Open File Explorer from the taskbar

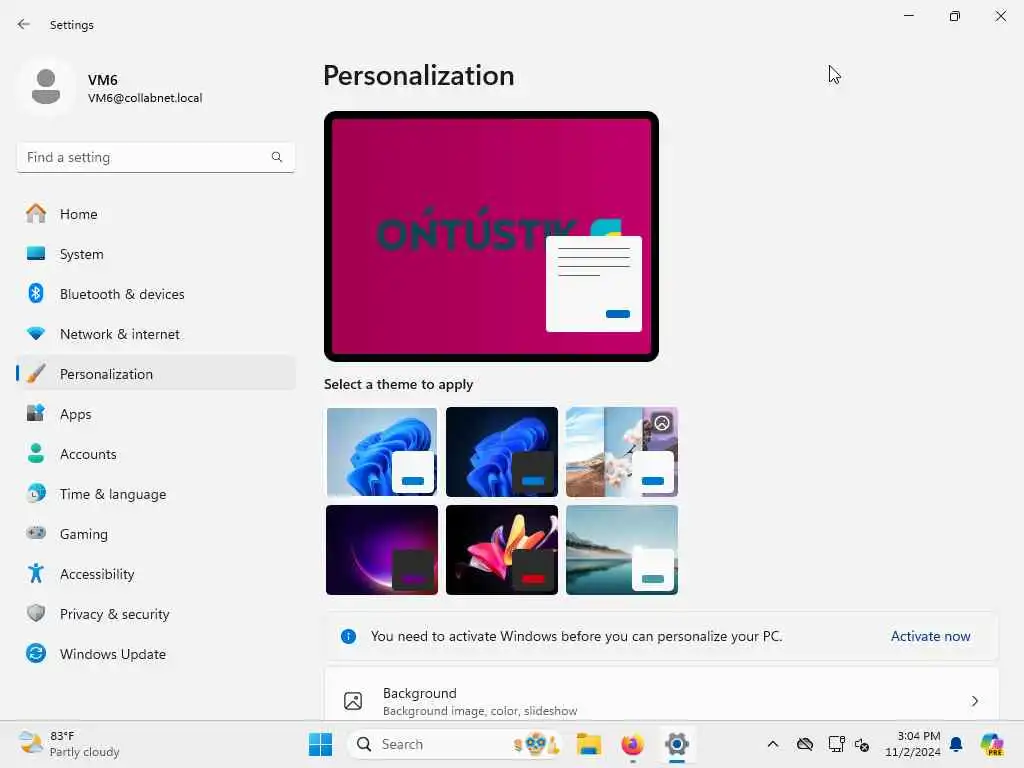[589, 744]
